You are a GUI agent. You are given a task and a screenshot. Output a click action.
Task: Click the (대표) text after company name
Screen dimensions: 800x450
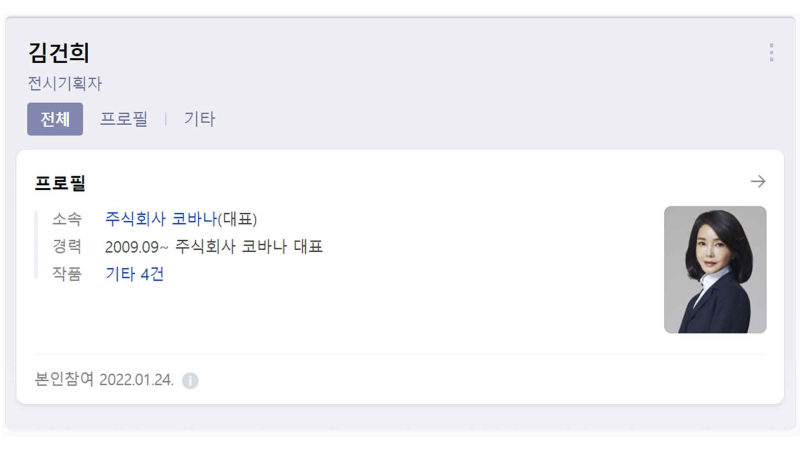(237, 219)
